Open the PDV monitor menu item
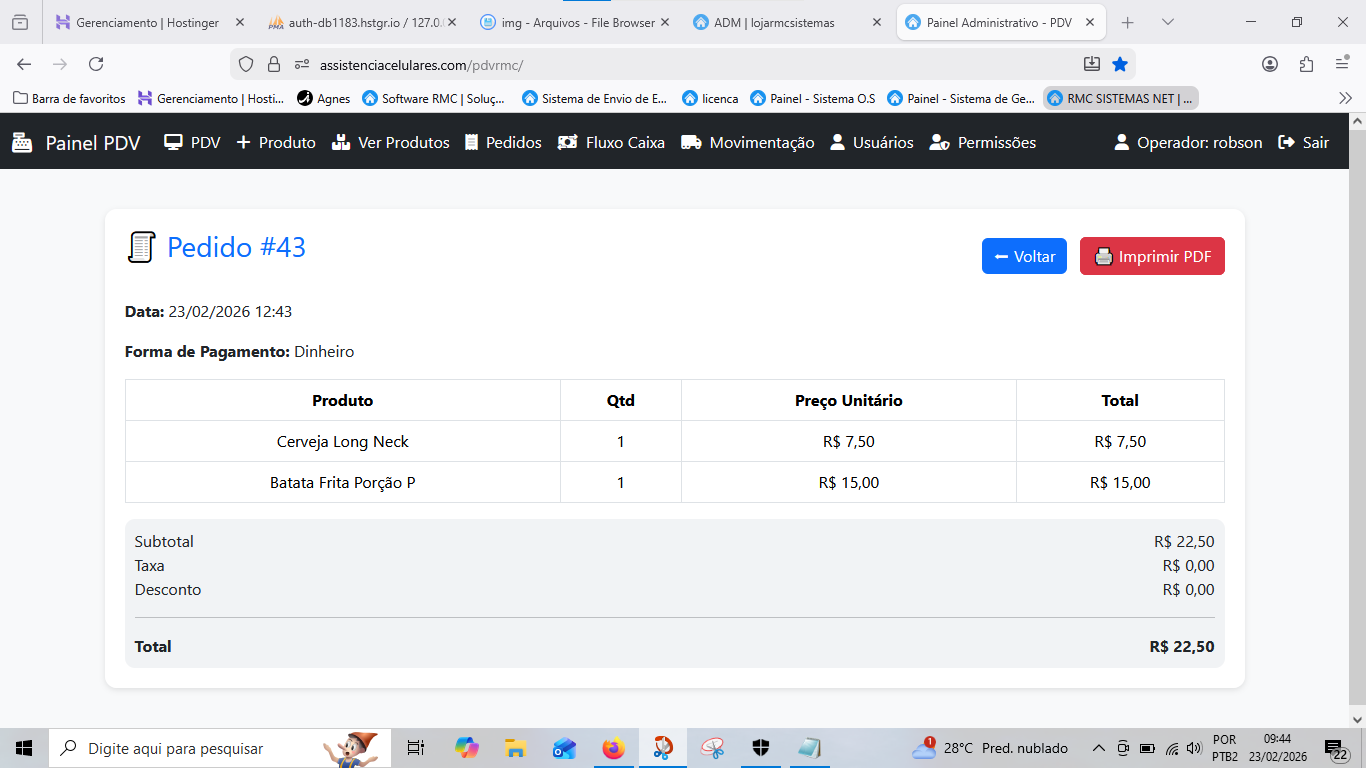Screen dimensions: 1366x768 click(192, 143)
